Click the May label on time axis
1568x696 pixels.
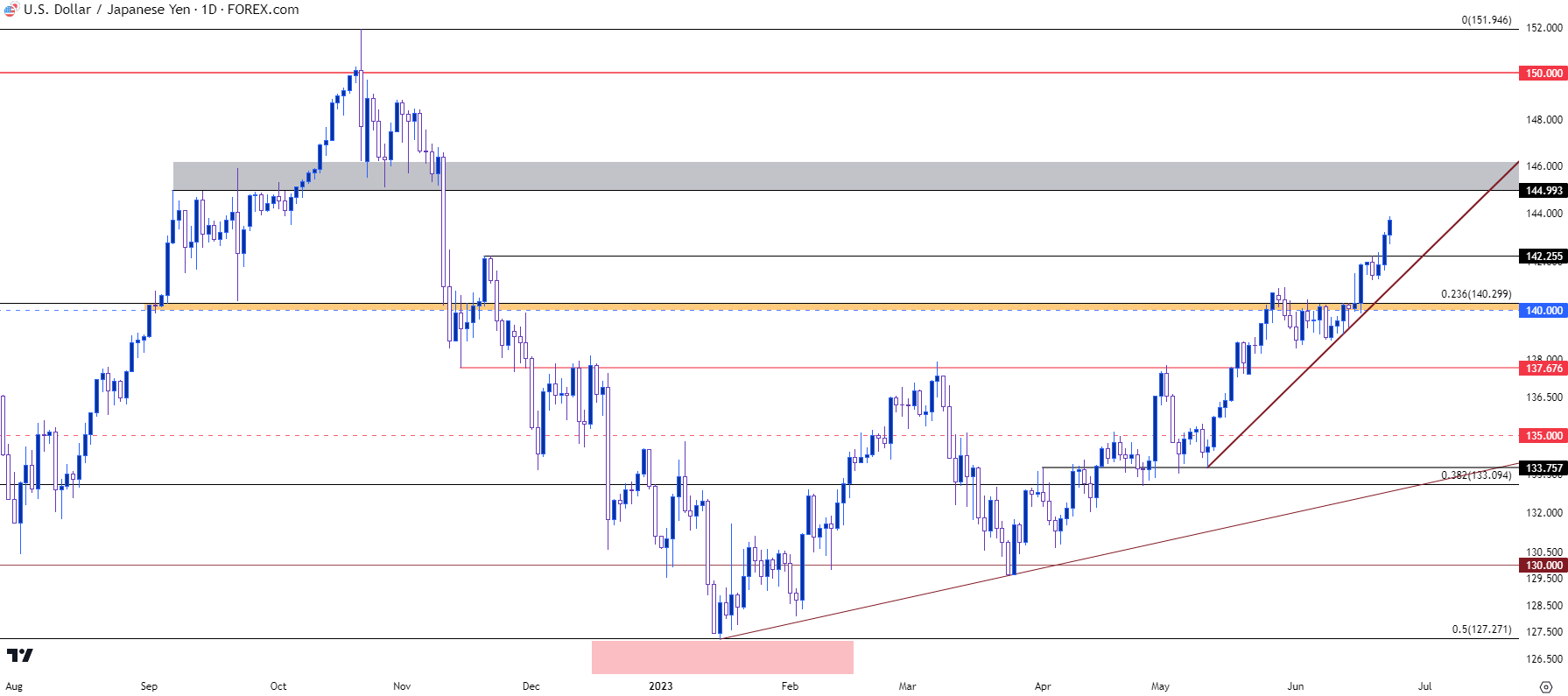pyautogui.click(x=1160, y=686)
